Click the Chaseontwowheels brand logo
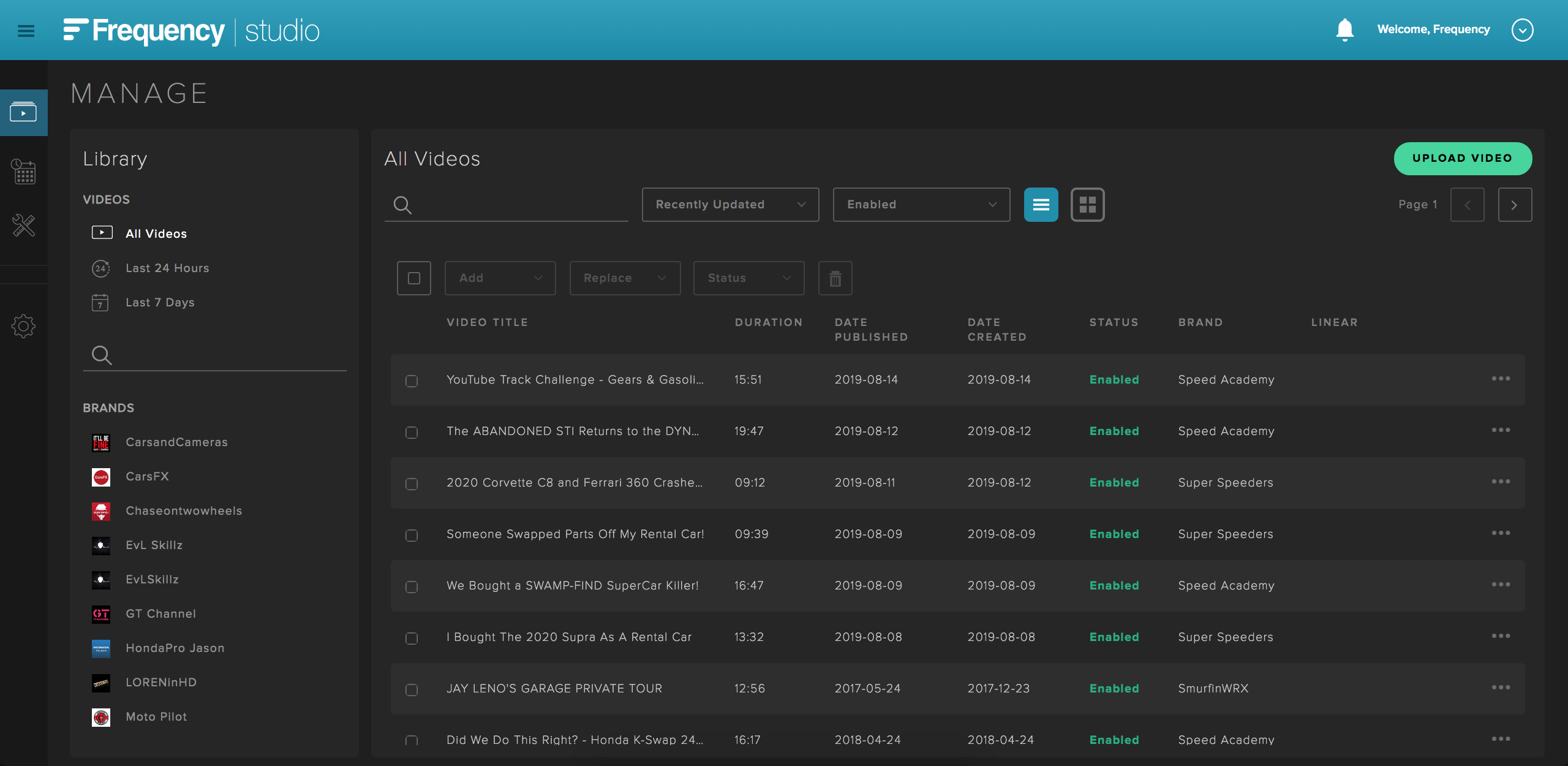This screenshot has width=1568, height=766. [x=101, y=511]
